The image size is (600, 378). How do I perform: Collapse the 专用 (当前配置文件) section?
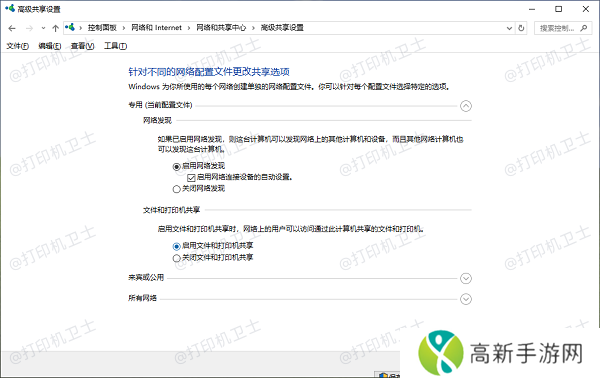[x=466, y=106]
